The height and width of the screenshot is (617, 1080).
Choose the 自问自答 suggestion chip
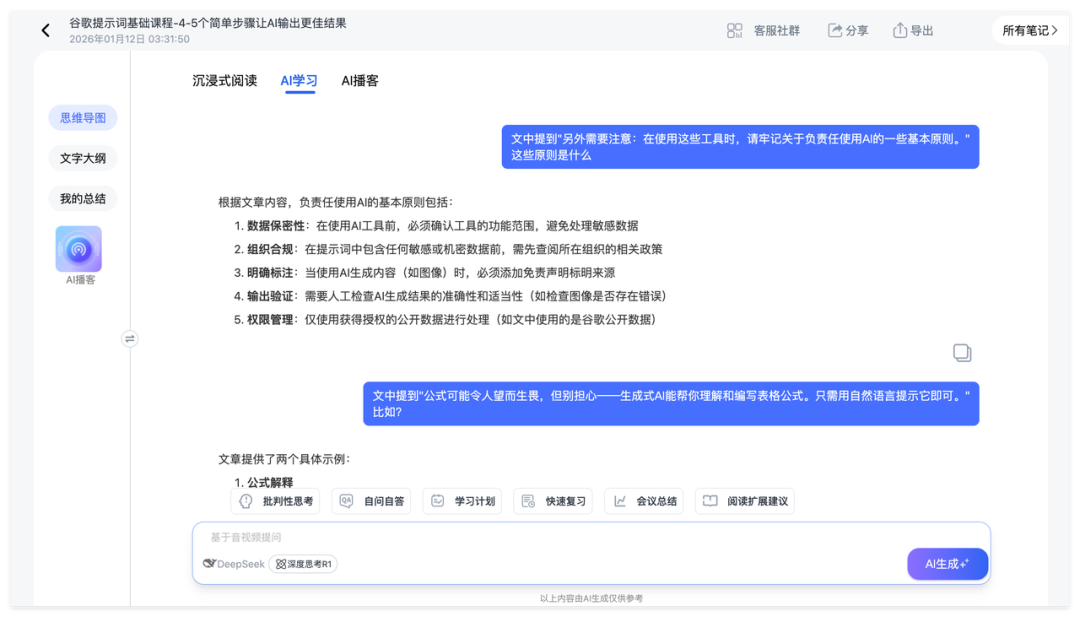tap(371, 501)
